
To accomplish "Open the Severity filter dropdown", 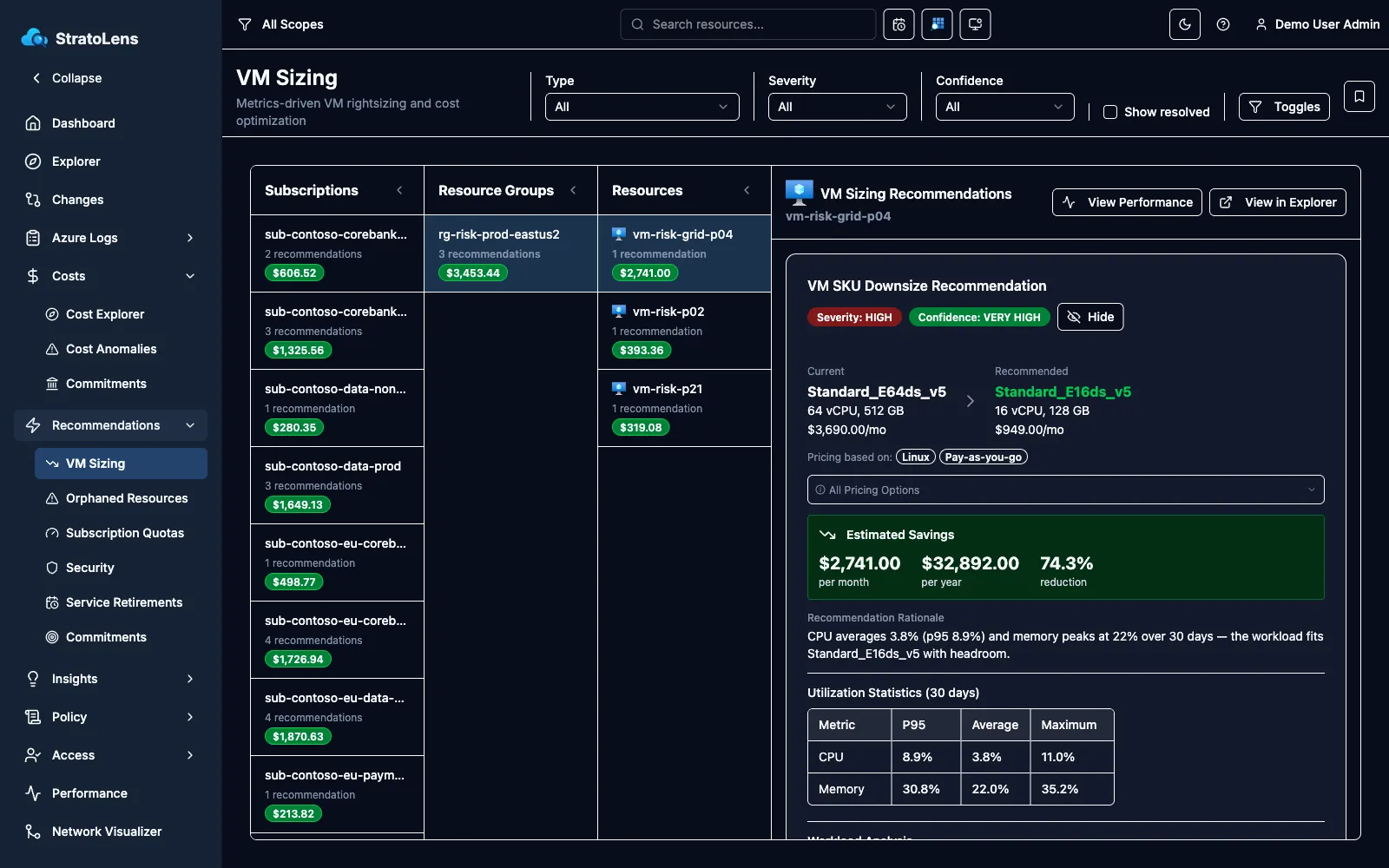I will pyautogui.click(x=838, y=107).
